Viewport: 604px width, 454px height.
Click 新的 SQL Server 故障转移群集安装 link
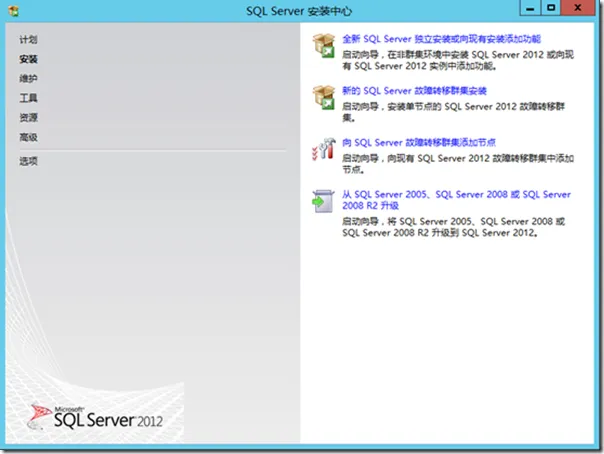(414, 91)
